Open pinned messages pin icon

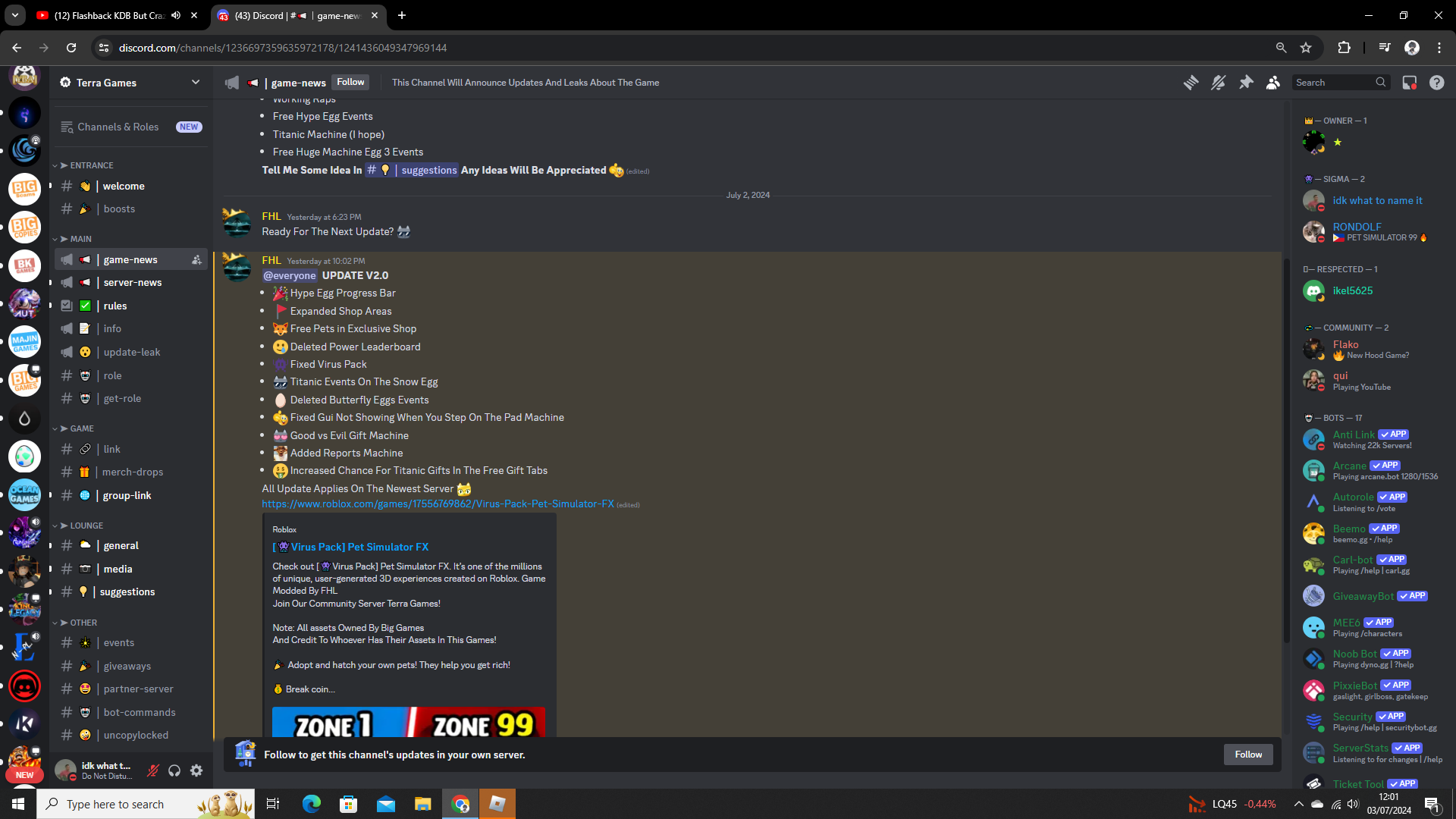point(1246,83)
